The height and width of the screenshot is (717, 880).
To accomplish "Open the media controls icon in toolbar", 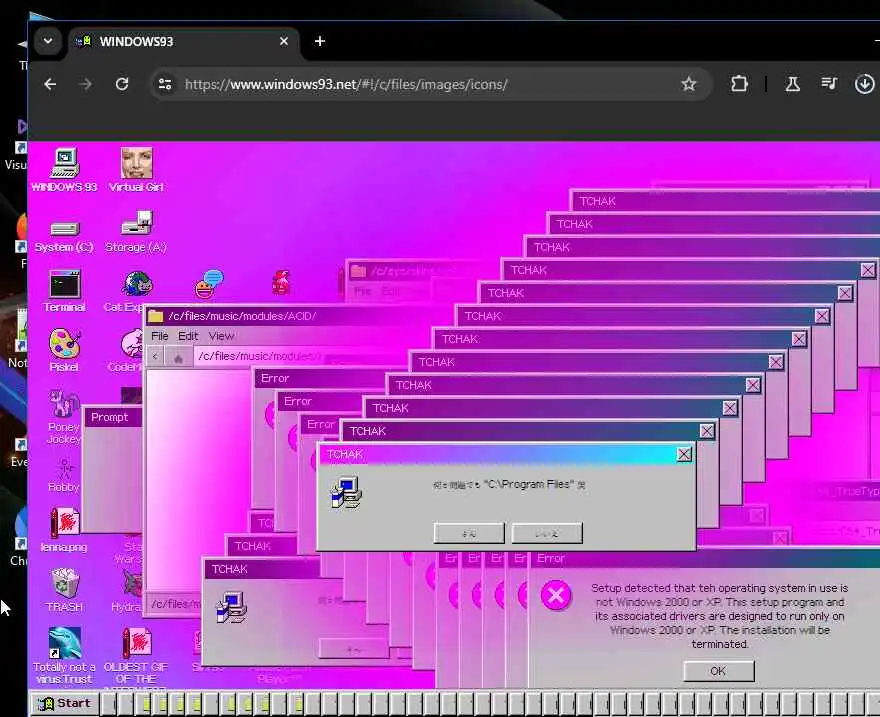I will (829, 84).
